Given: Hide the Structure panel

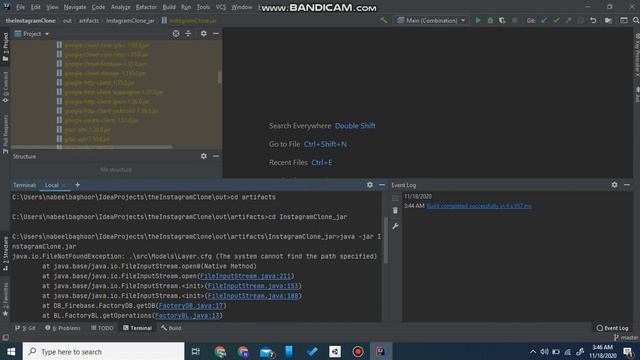Looking at the screenshot, I should [x=216, y=156].
